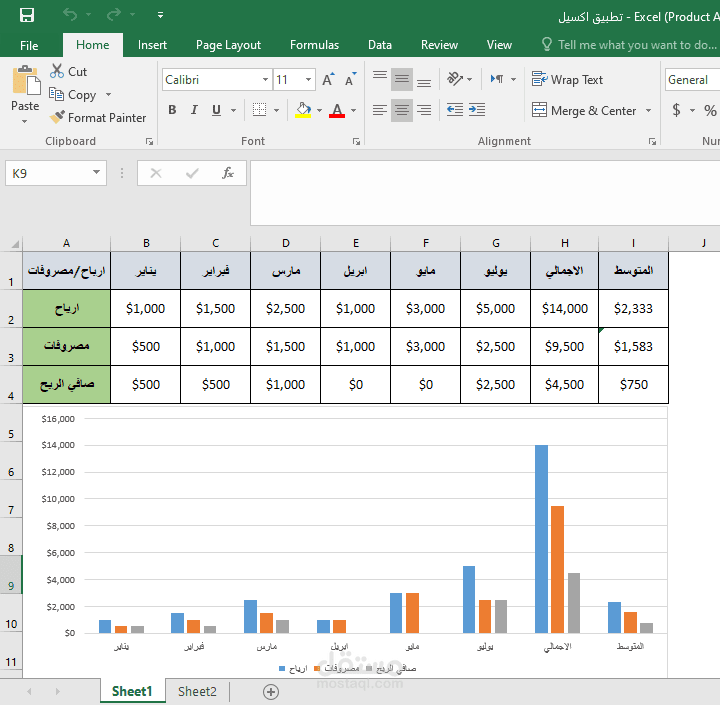
Task: Click the Borders icon in Font group
Action: (x=259, y=110)
